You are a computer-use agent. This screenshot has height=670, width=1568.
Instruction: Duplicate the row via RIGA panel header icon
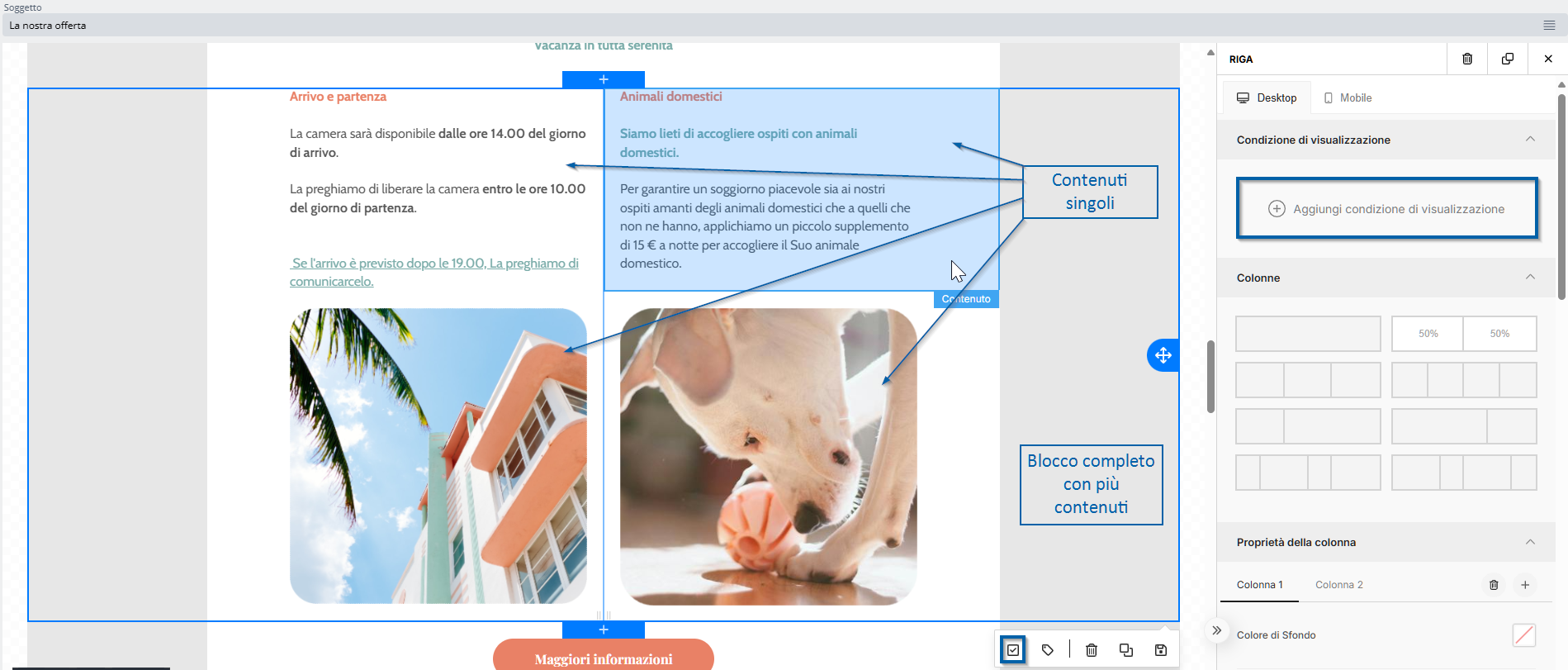point(1508,59)
